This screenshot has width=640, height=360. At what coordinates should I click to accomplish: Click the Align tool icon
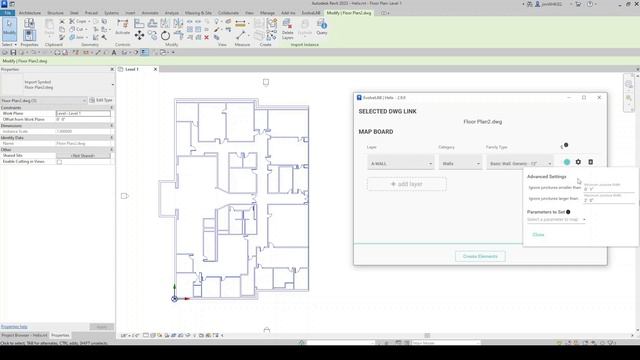pyautogui.click(x=139, y=23)
